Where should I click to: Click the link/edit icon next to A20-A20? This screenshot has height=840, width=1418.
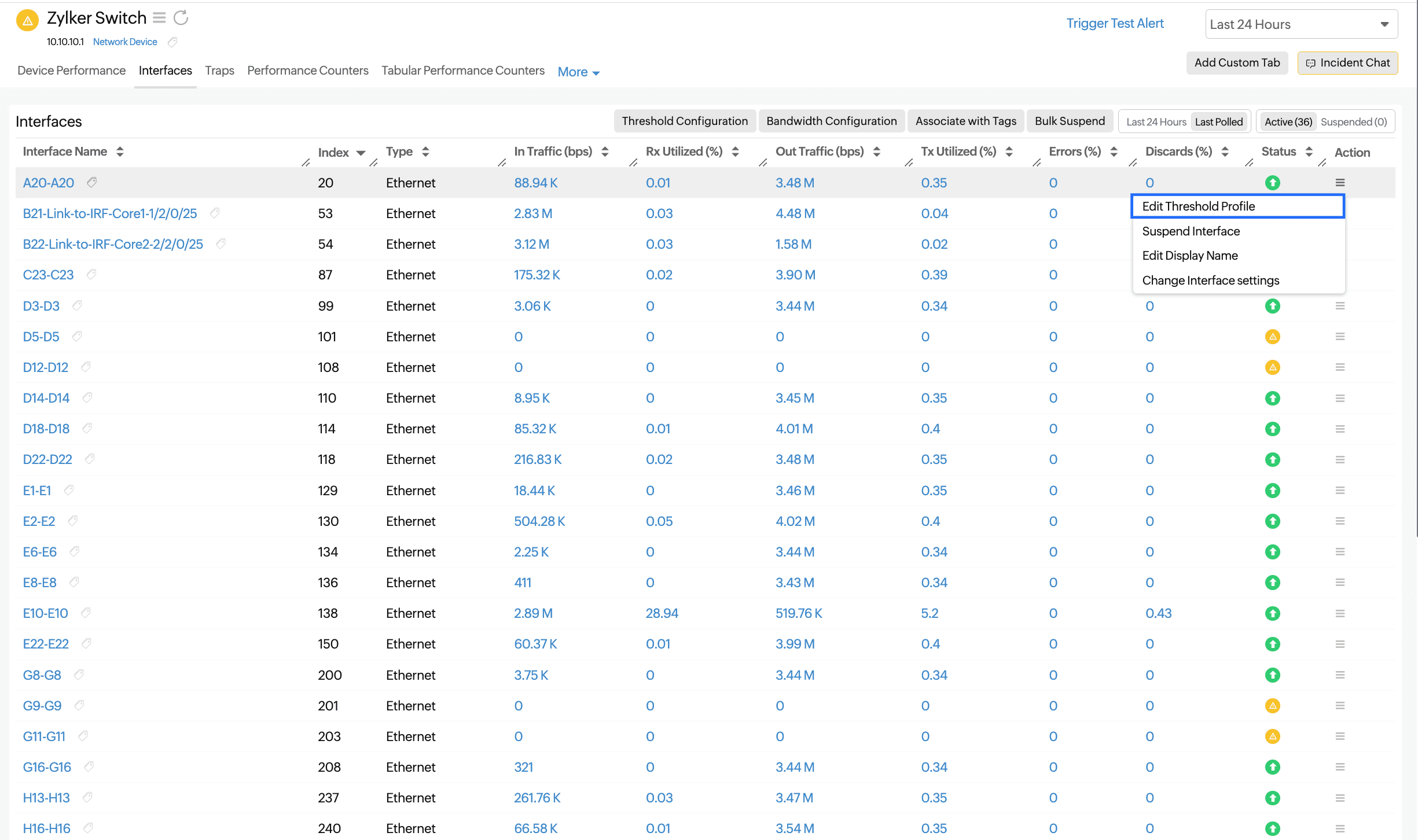[x=92, y=182]
